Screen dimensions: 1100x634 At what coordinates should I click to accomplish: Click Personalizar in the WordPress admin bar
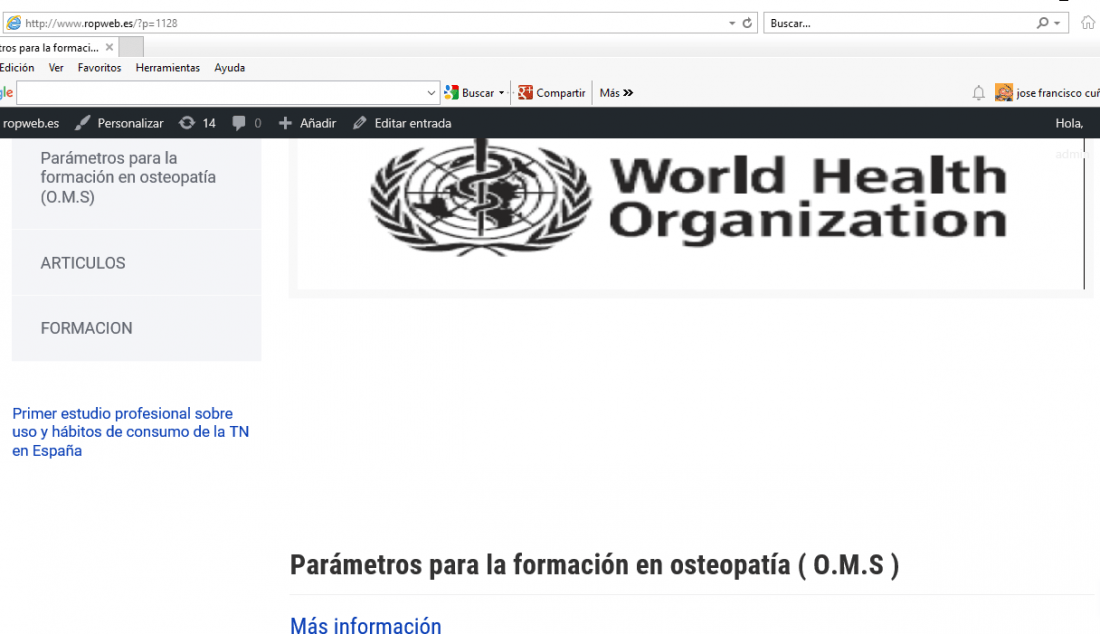point(119,123)
